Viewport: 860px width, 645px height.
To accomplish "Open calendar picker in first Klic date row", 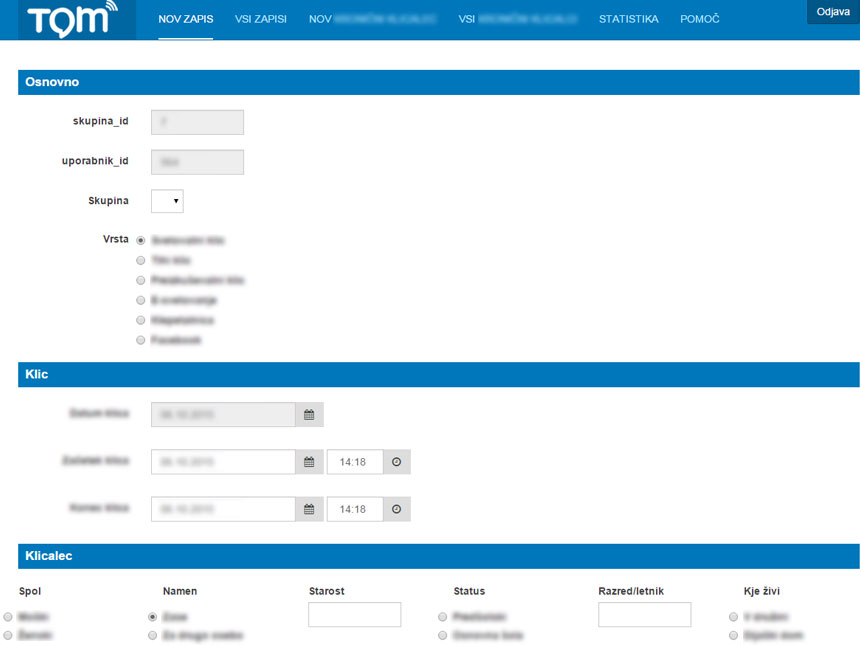I will (x=309, y=414).
